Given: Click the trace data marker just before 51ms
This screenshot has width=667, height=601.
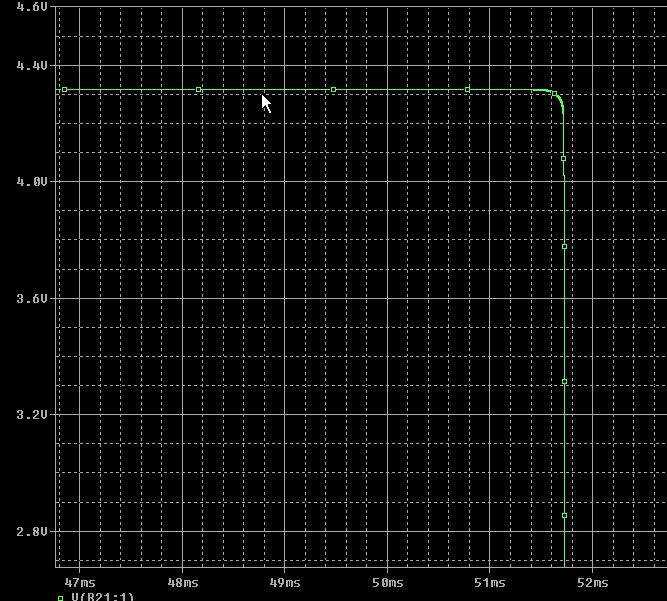Looking at the screenshot, I should pos(467,89).
